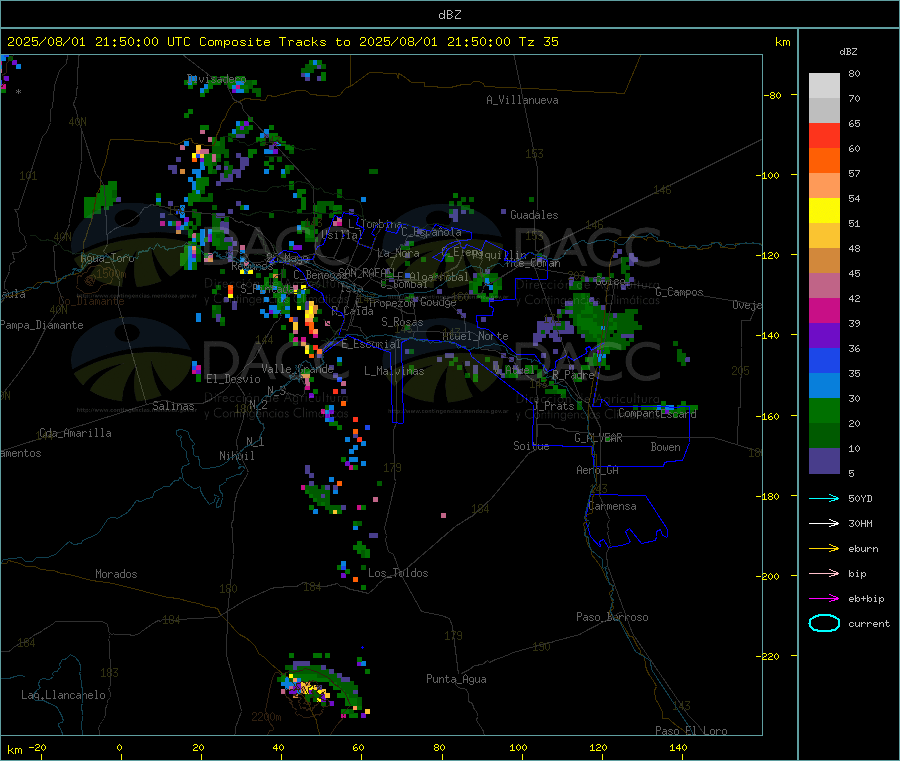
Task: Click the green 20–30 dBZ color band
Action: coord(824,410)
